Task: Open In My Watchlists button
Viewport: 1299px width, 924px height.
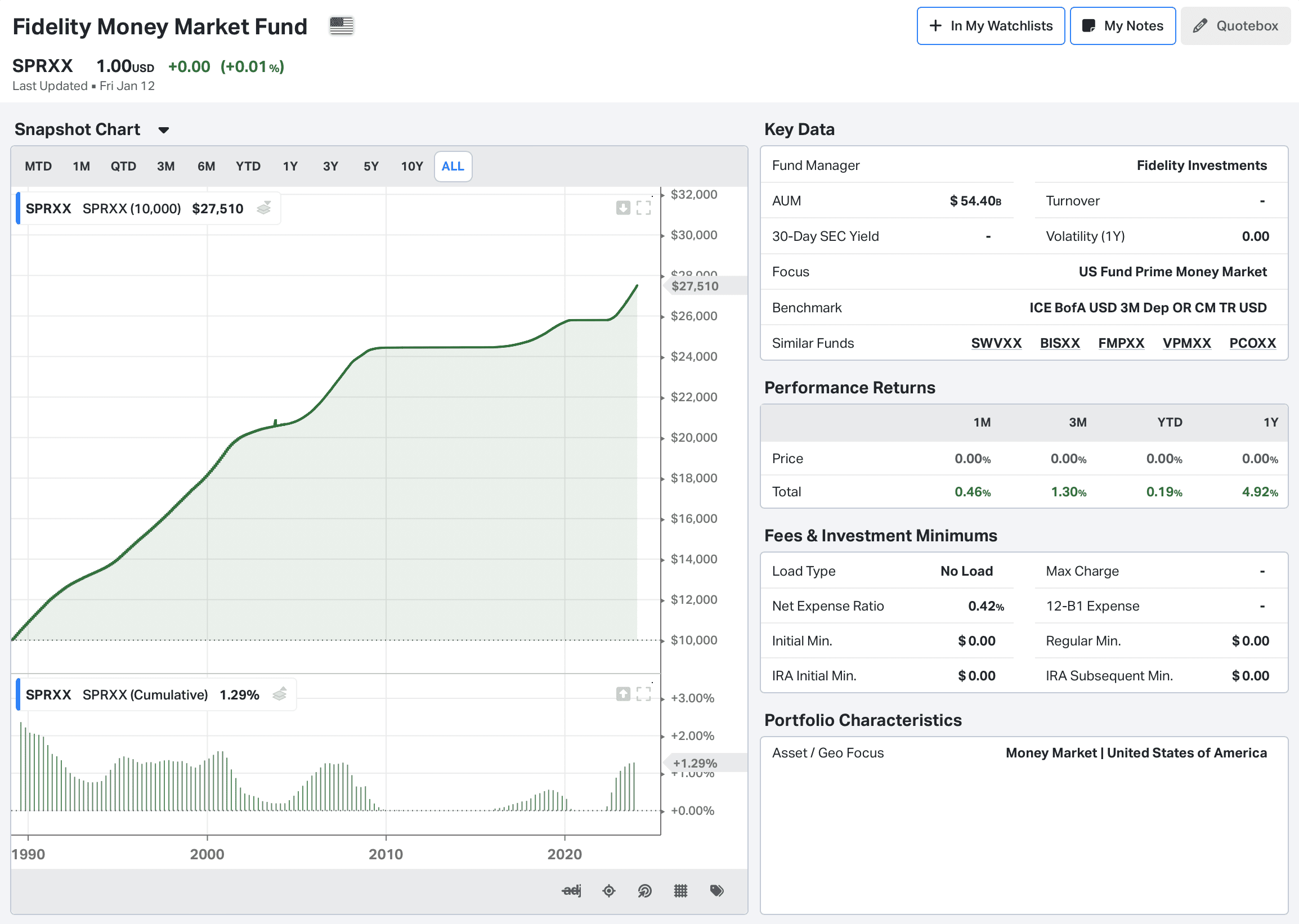Action: pos(990,26)
